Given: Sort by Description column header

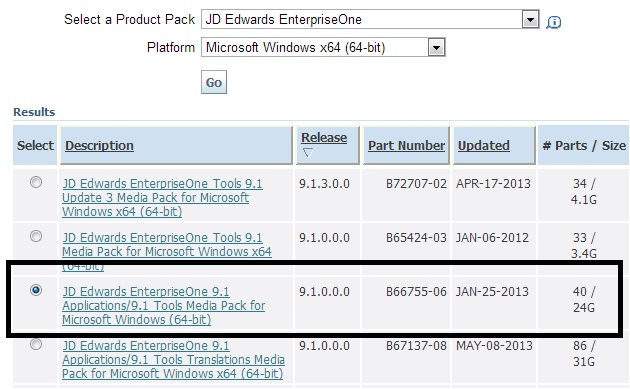Looking at the screenshot, I should tap(99, 145).
